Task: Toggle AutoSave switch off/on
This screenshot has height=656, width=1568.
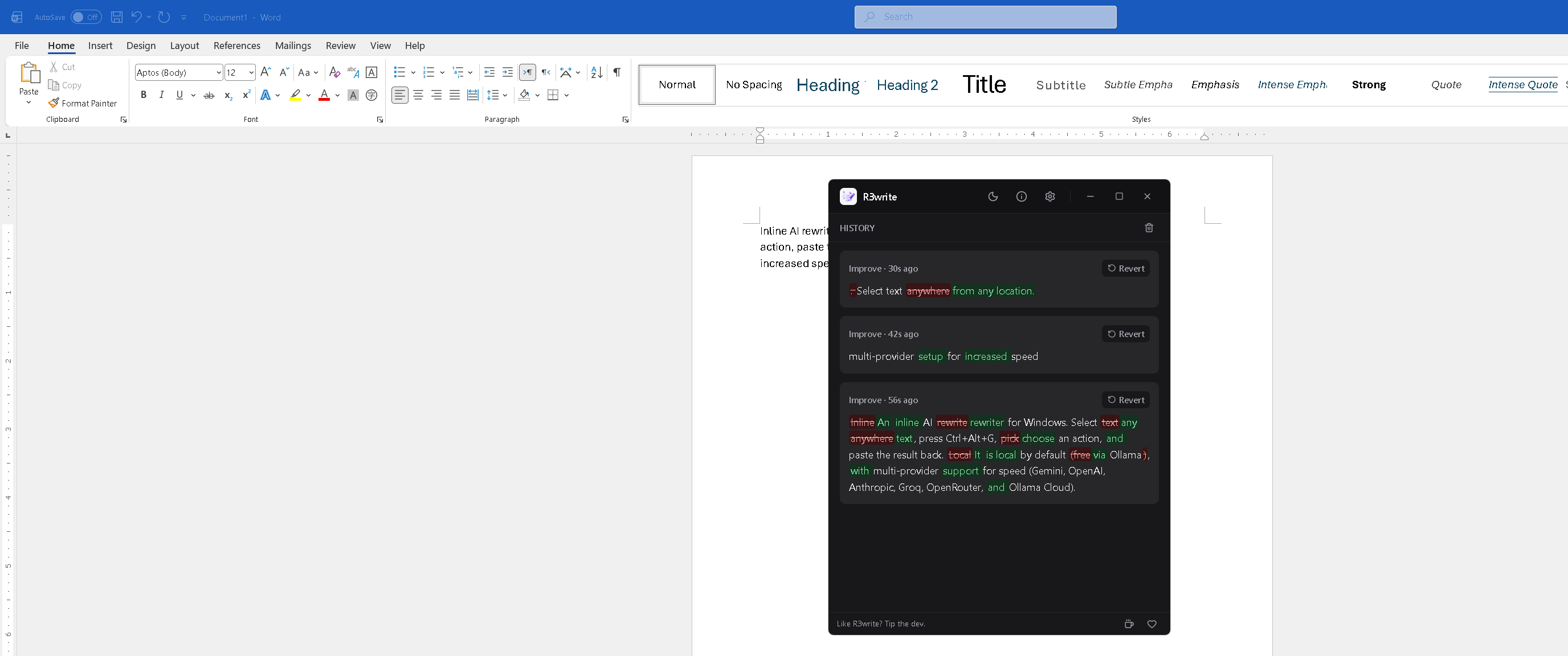Action: 86,17
